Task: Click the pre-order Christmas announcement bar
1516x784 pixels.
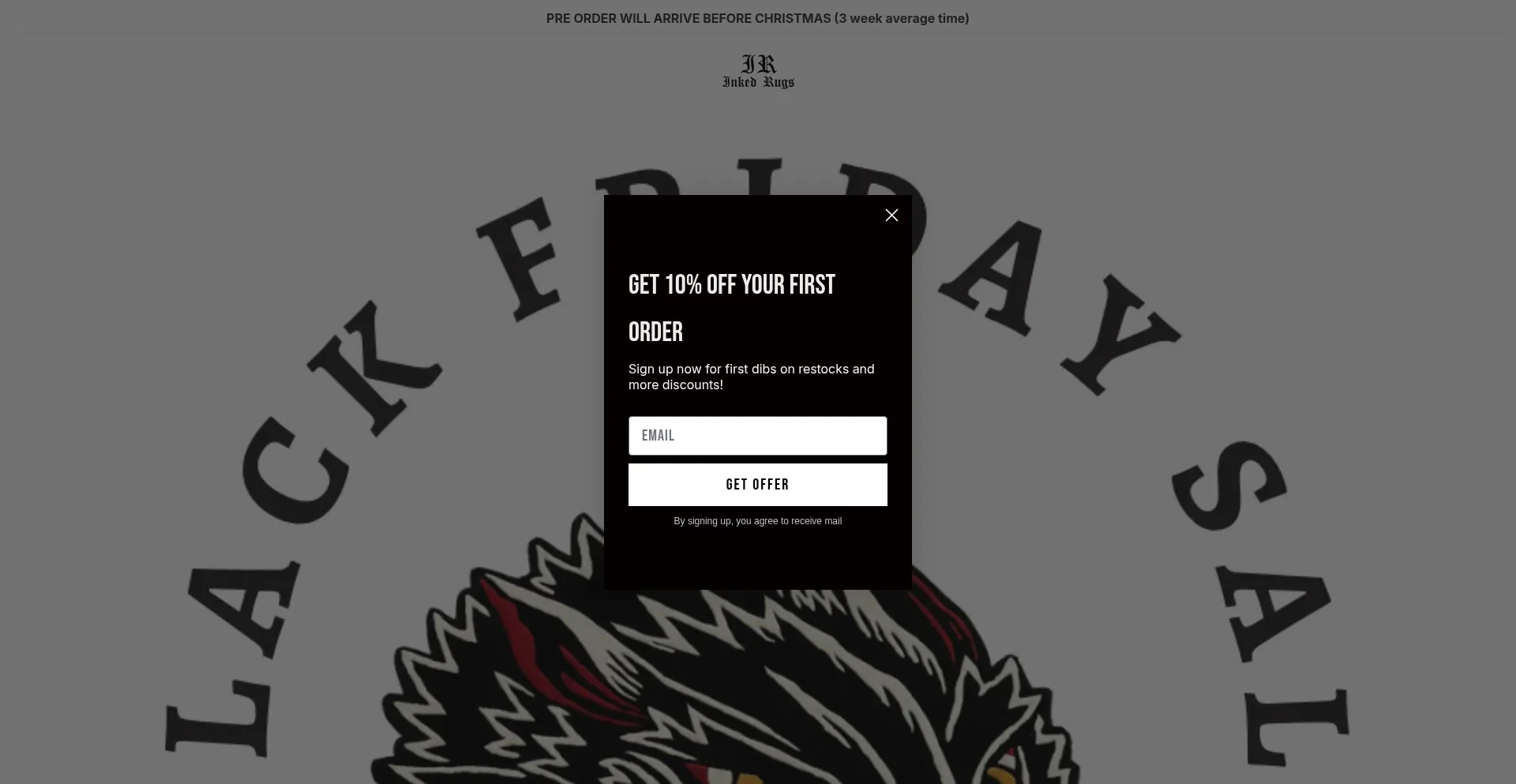Action: 757,18
